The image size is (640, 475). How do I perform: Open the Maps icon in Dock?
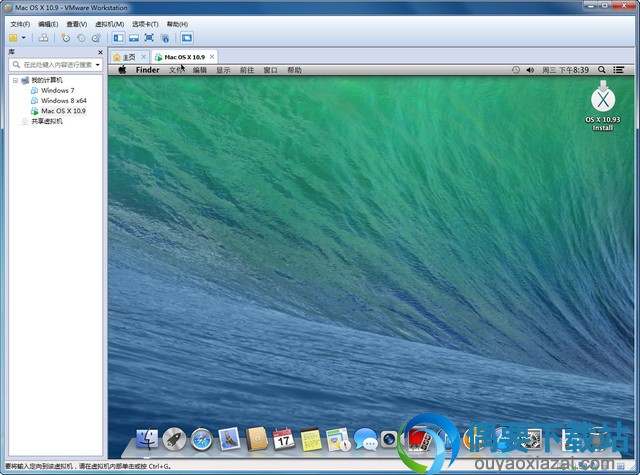tap(338, 439)
